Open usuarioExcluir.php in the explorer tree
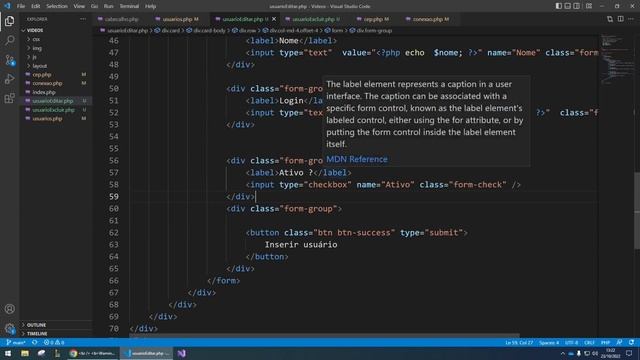Image resolution: width=640 pixels, height=360 pixels. pyautogui.click(x=53, y=110)
